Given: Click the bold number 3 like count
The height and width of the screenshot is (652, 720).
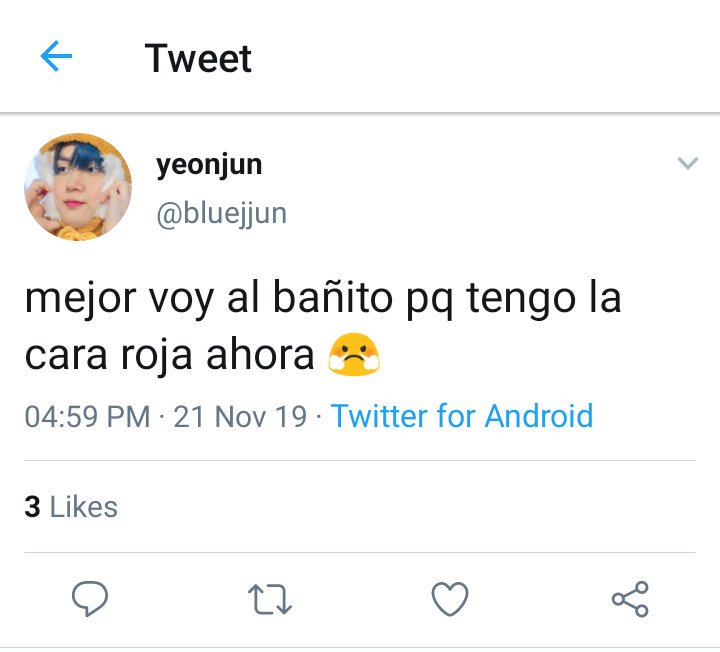Looking at the screenshot, I should pos(33,507).
